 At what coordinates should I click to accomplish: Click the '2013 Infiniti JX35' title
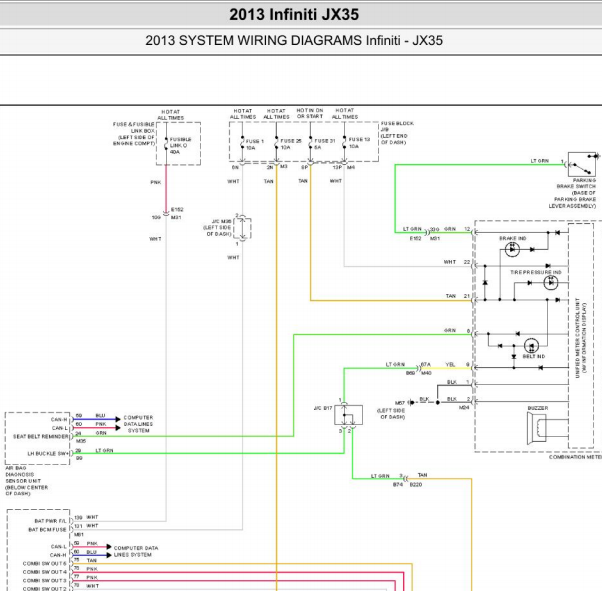[294, 15]
